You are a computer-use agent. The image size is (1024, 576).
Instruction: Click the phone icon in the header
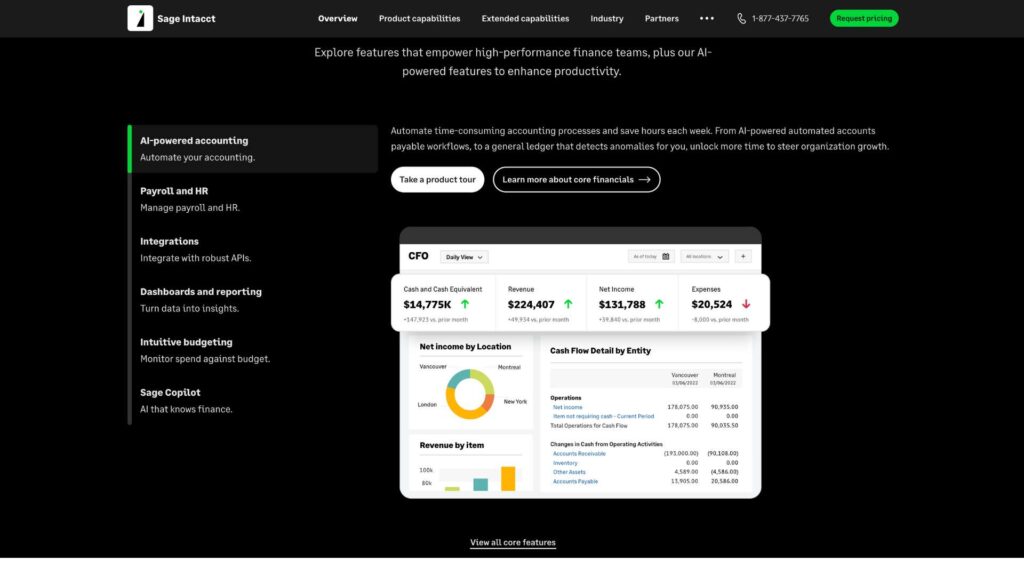pyautogui.click(x=740, y=17)
